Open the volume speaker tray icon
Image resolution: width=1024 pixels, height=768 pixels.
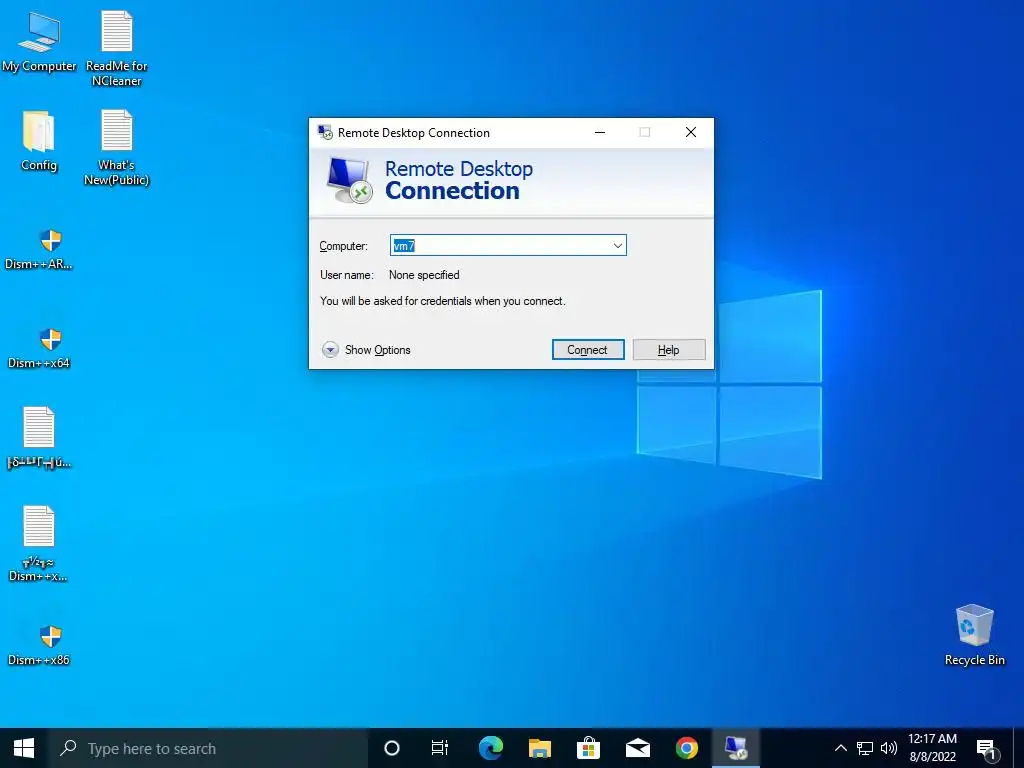(889, 748)
